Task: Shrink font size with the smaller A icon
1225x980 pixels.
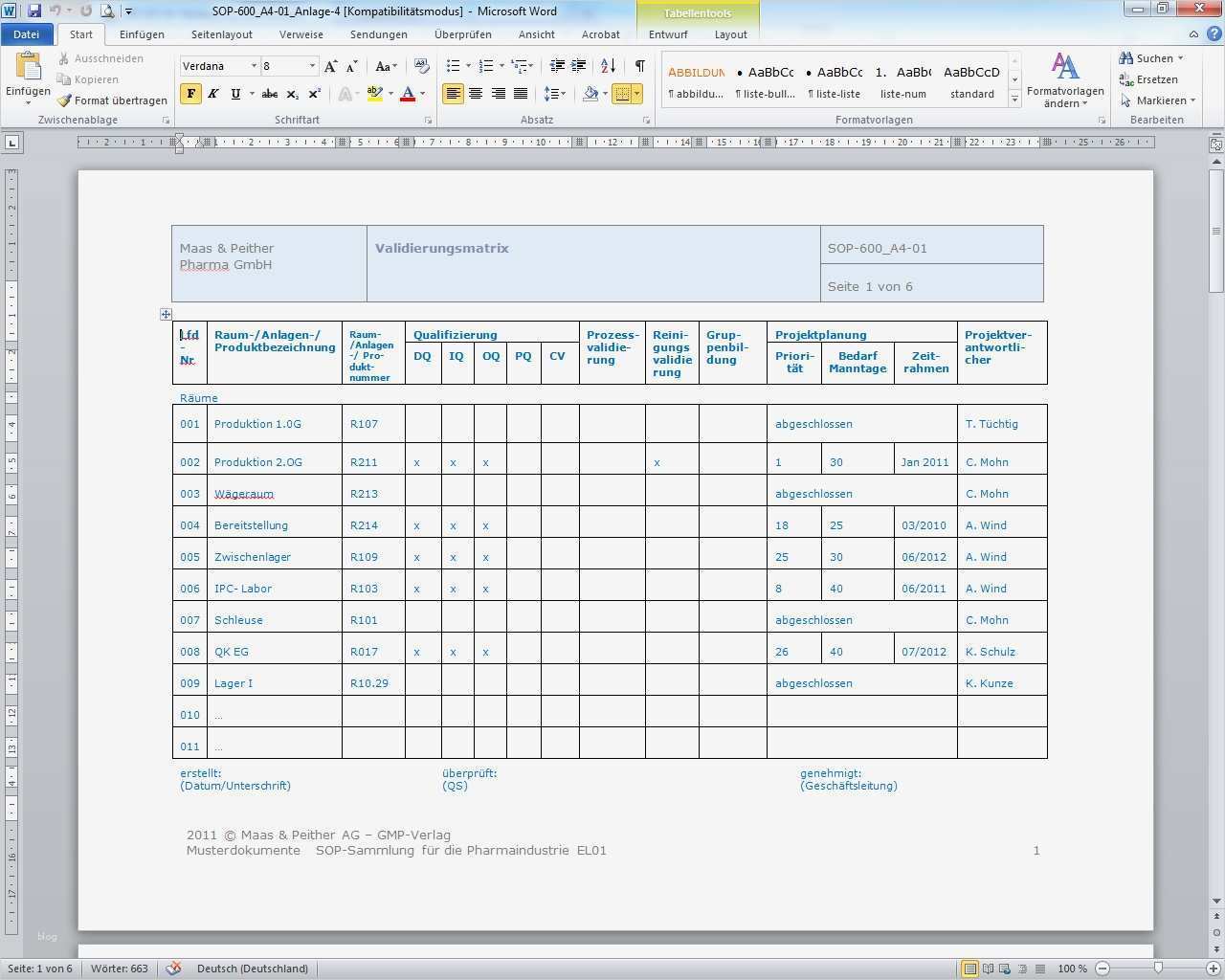Action: [351, 66]
